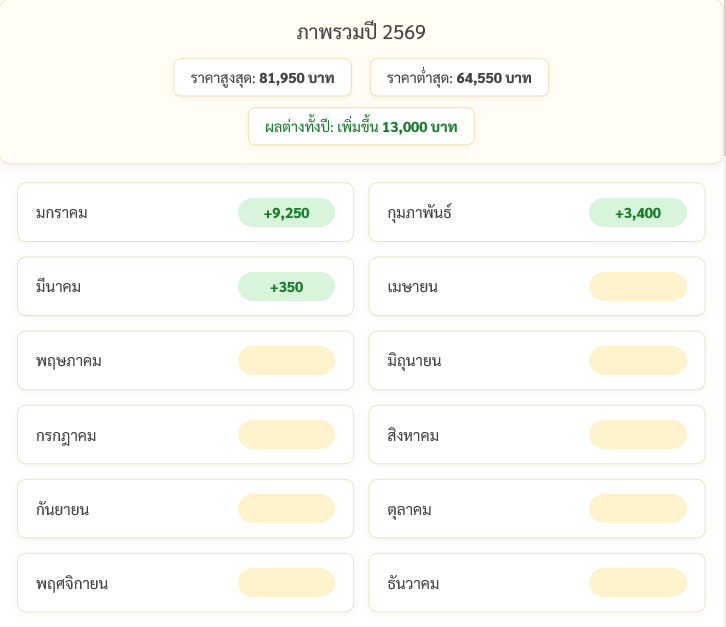Click the empty yellow badge for เมษายน
The height and width of the screenshot is (627, 726).
[637, 287]
